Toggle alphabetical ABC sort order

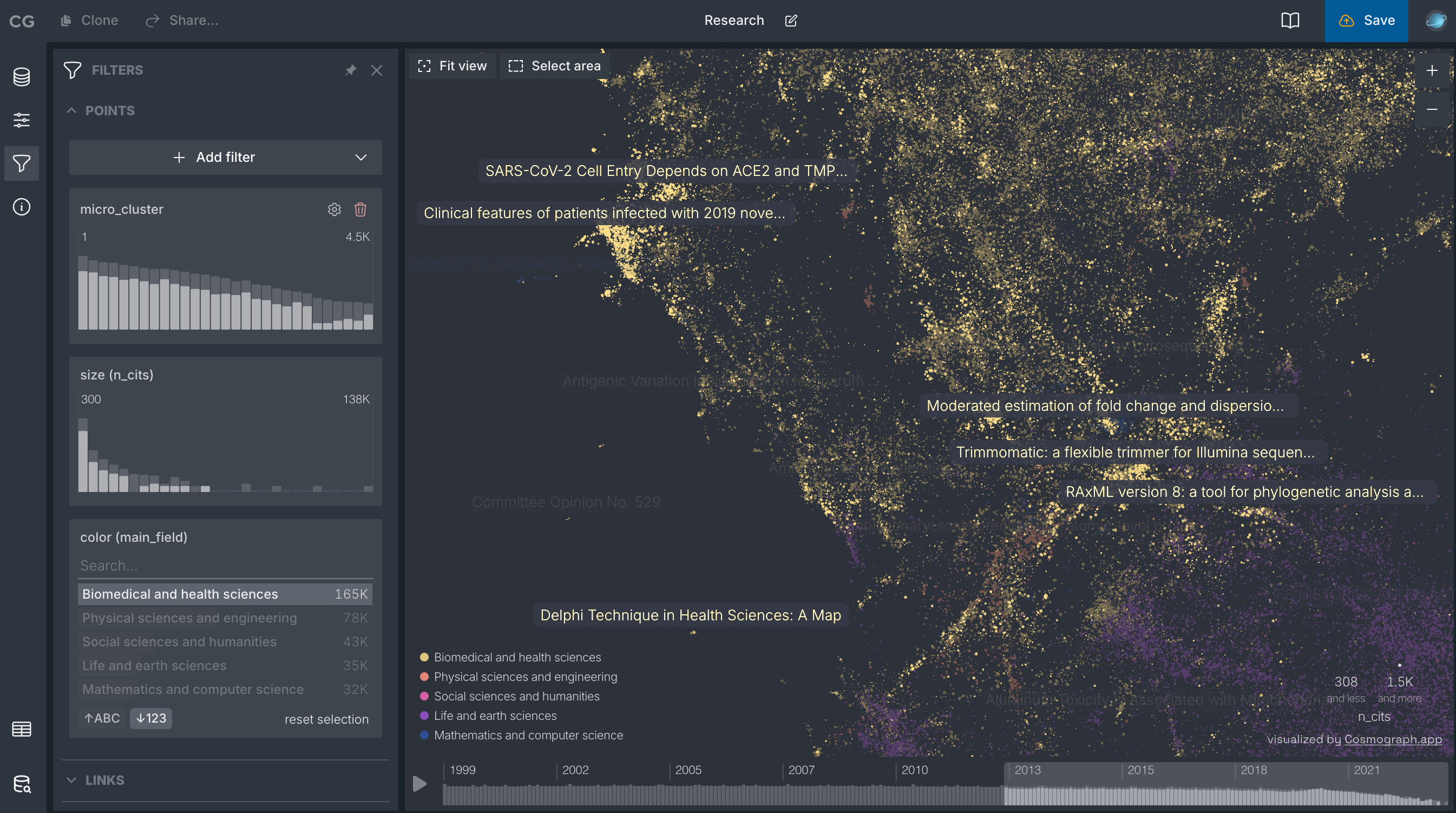click(102, 718)
